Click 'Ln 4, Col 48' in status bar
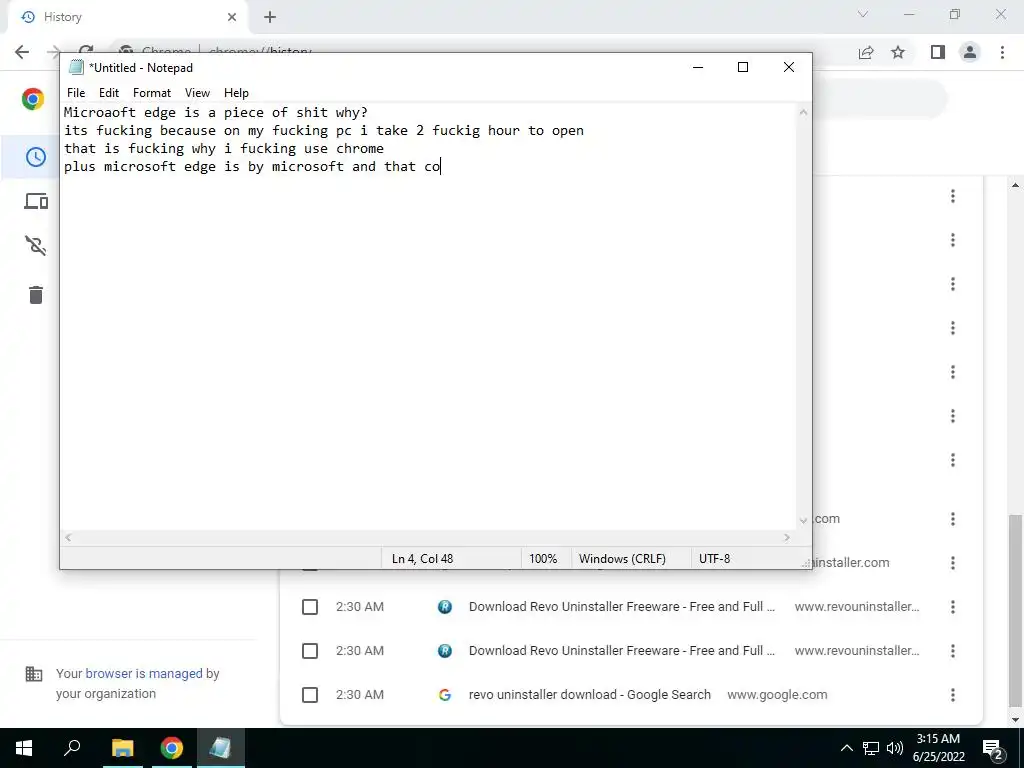The width and height of the screenshot is (1024, 768). click(423, 559)
